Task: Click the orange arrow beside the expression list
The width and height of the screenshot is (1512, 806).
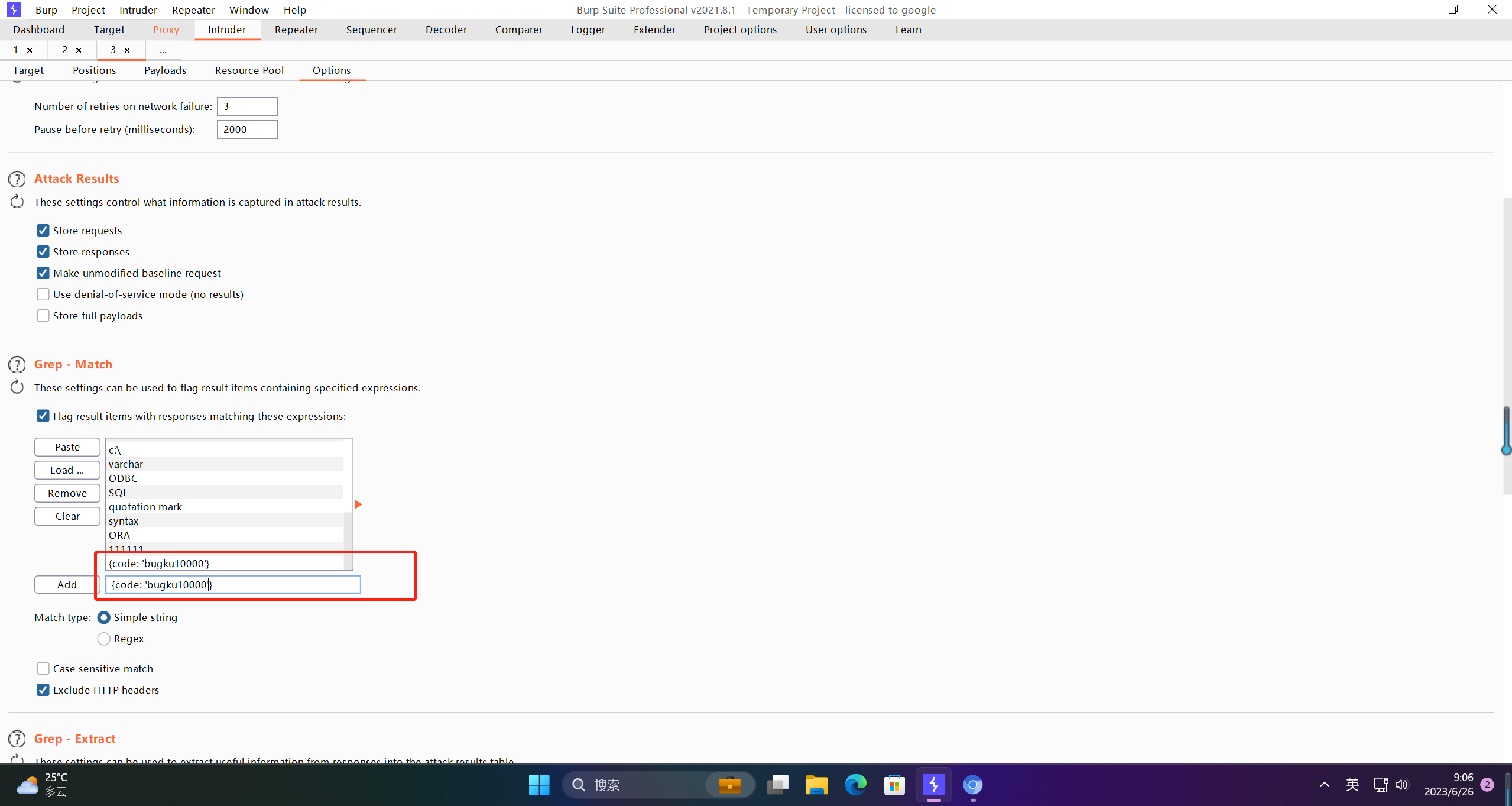Action: 358,504
